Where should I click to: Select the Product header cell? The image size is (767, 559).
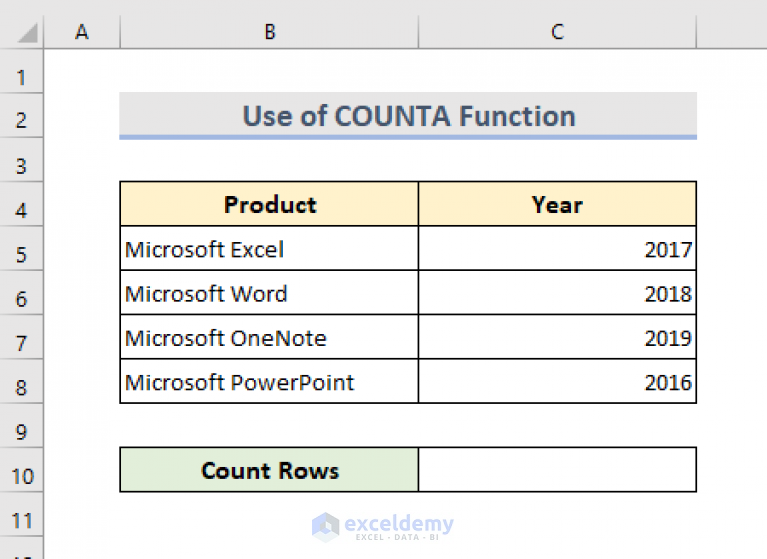tap(270, 204)
